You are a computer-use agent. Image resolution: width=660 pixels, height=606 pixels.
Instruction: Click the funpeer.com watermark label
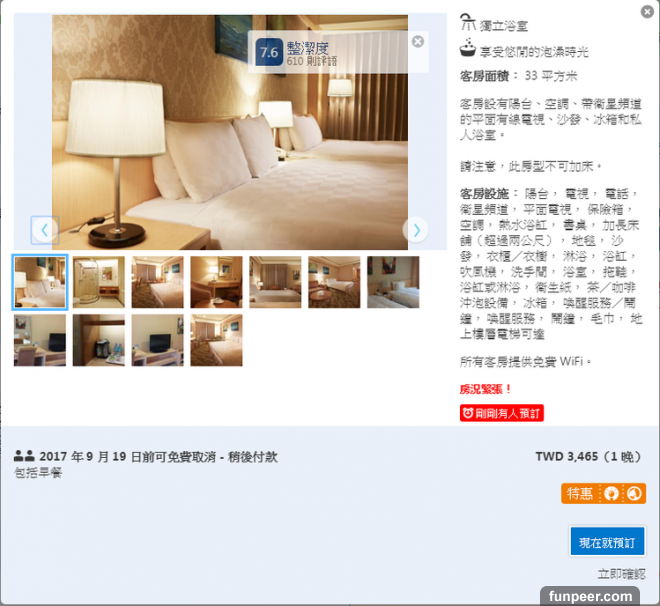tap(590, 596)
